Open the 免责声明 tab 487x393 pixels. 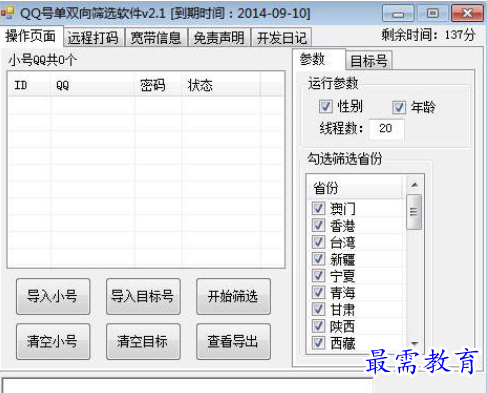pyautogui.click(x=219, y=37)
